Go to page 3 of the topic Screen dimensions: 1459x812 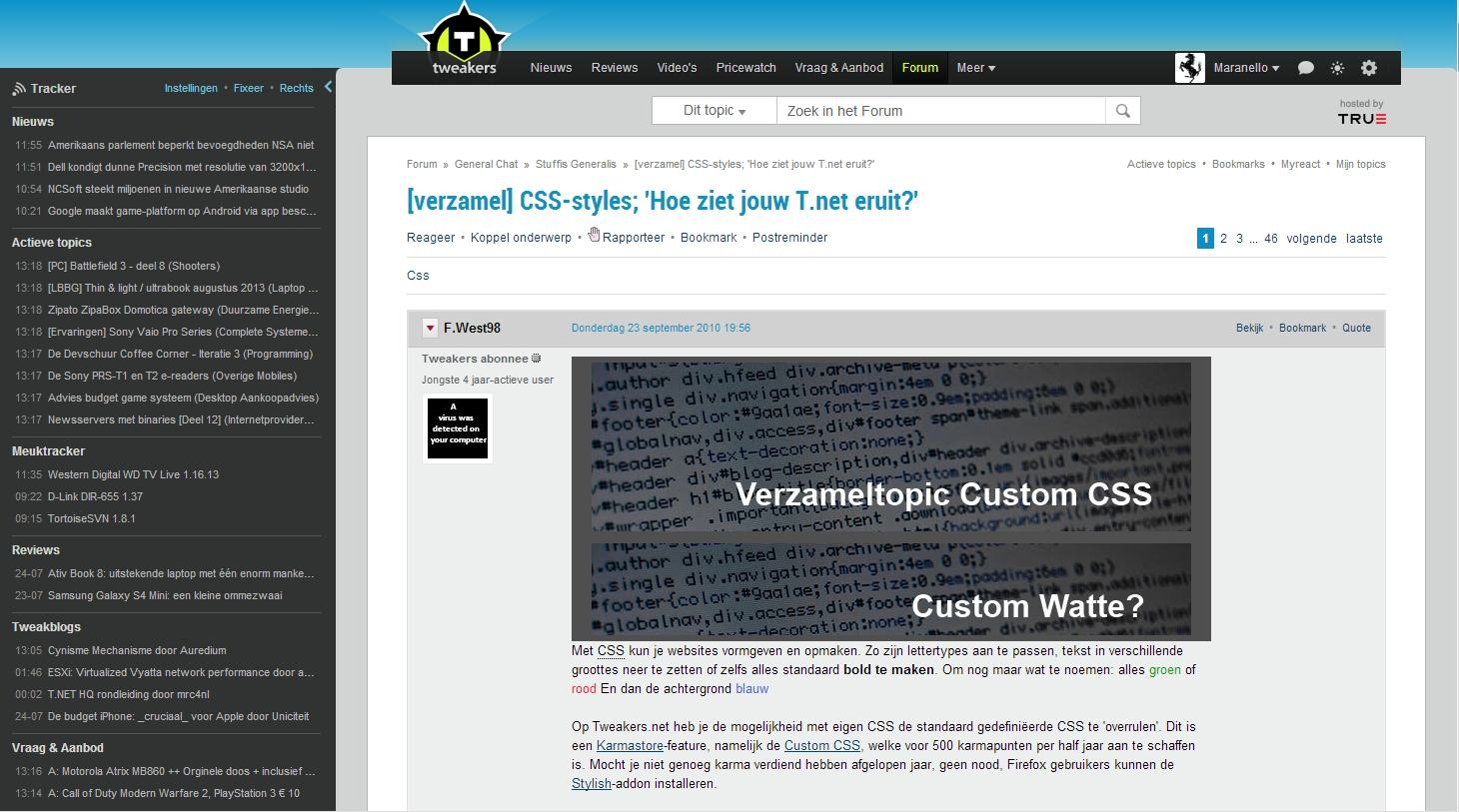pos(1239,239)
